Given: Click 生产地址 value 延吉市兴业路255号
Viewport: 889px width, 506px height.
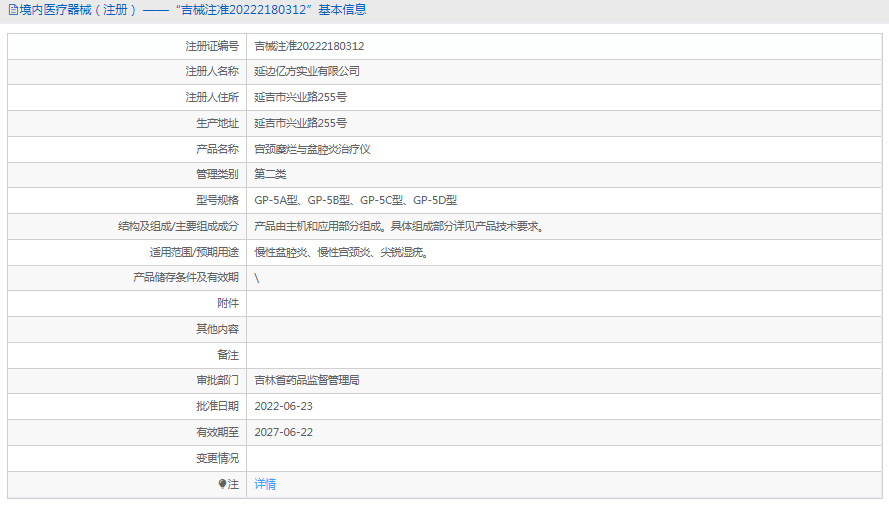Looking at the screenshot, I should point(300,123).
